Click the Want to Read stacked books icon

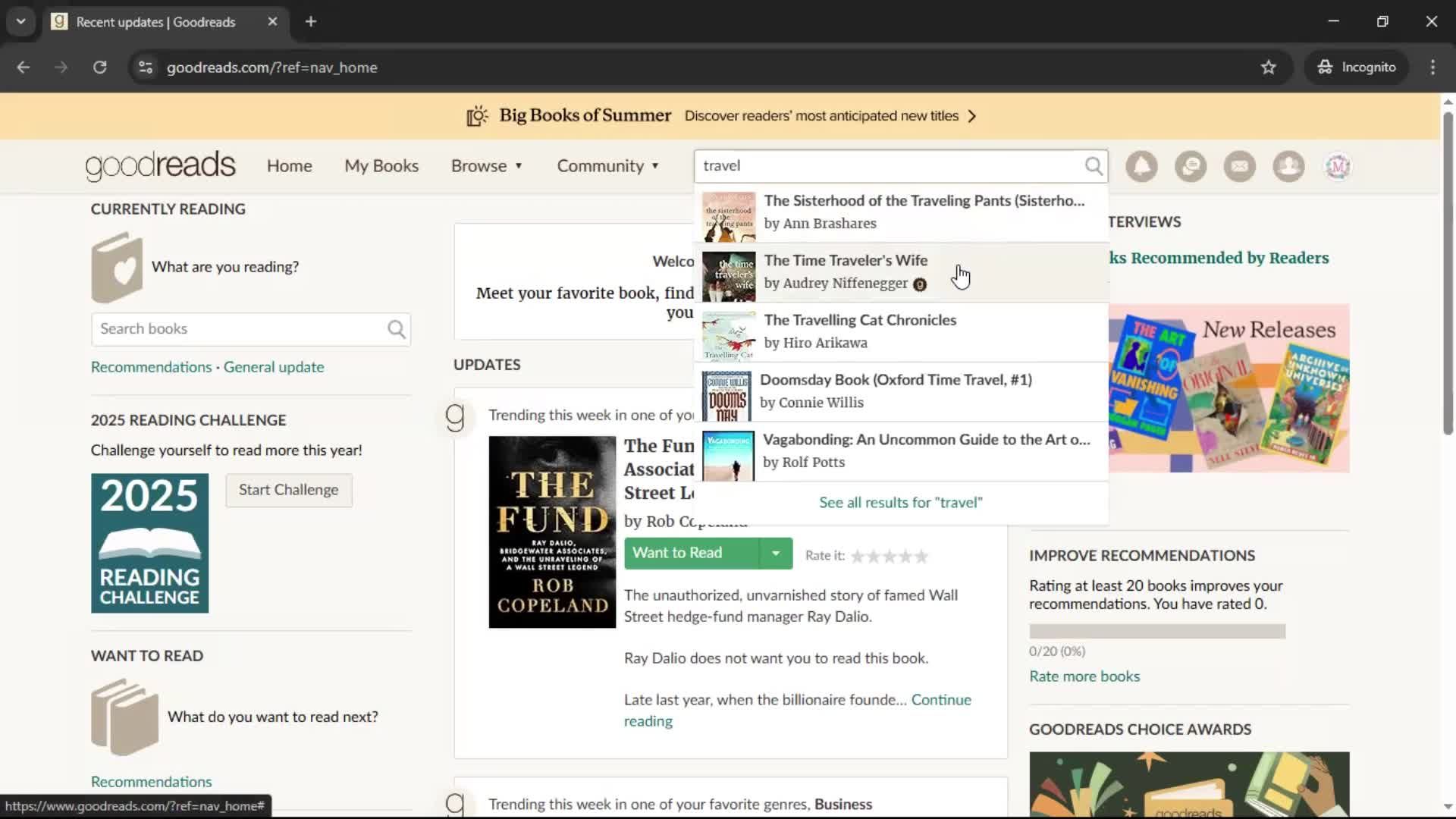tap(124, 717)
